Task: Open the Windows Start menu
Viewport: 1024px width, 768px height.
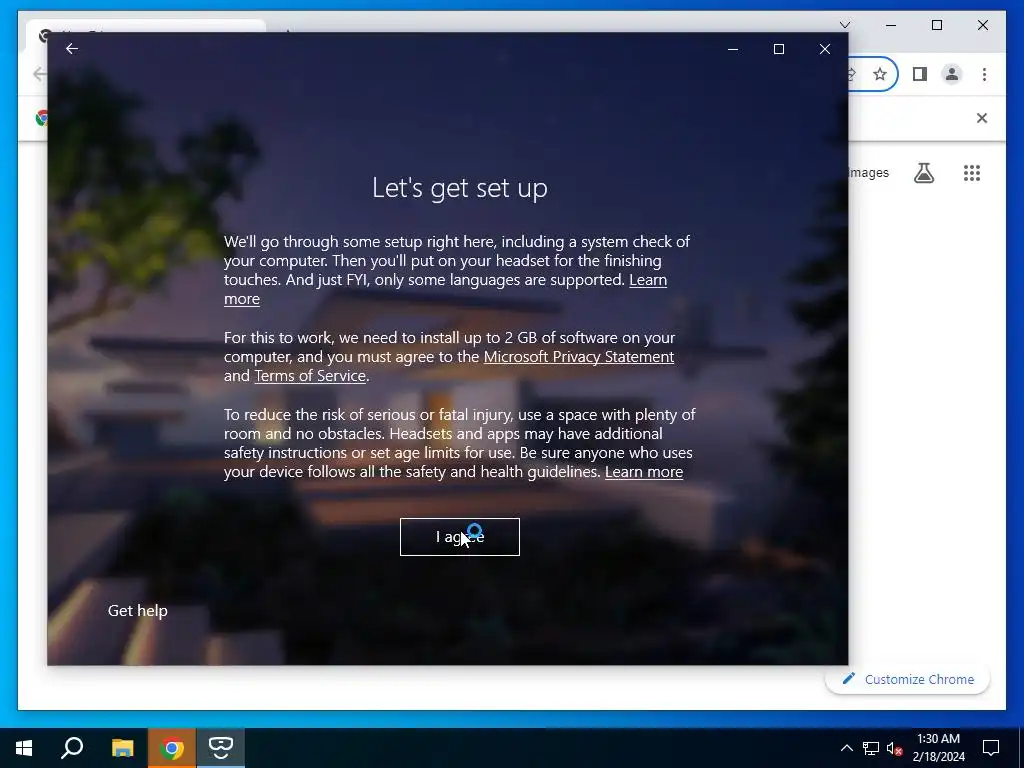Action: [x=24, y=748]
